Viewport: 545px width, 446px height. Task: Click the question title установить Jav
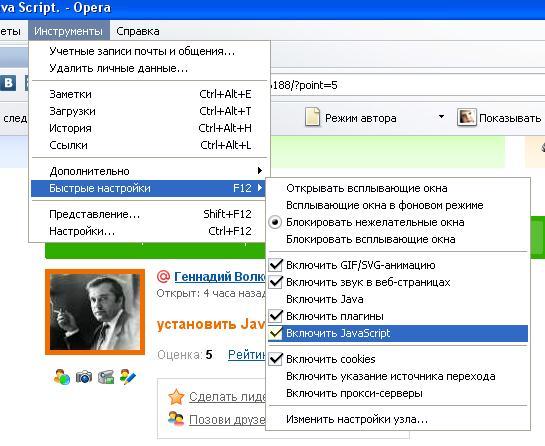[211, 324]
